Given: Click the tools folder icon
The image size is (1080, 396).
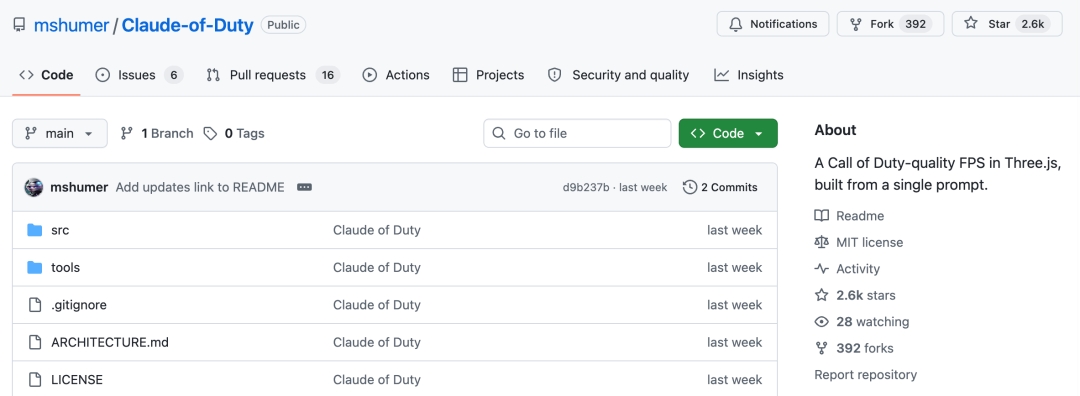Looking at the screenshot, I should click(34, 267).
